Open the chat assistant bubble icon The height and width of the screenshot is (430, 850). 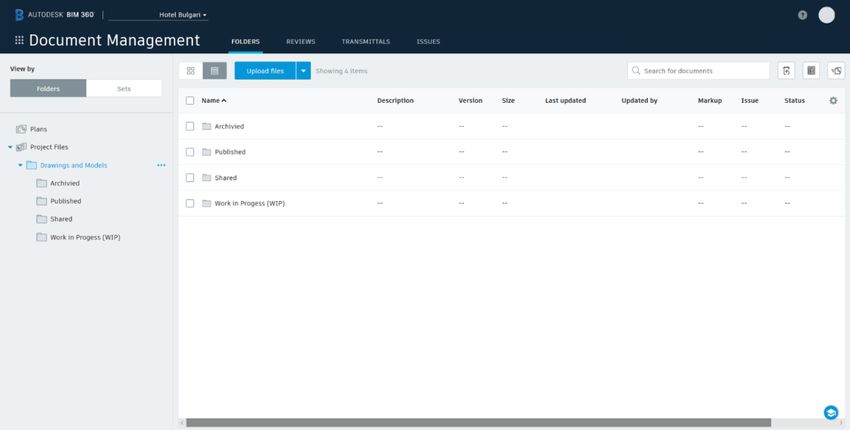click(830, 412)
